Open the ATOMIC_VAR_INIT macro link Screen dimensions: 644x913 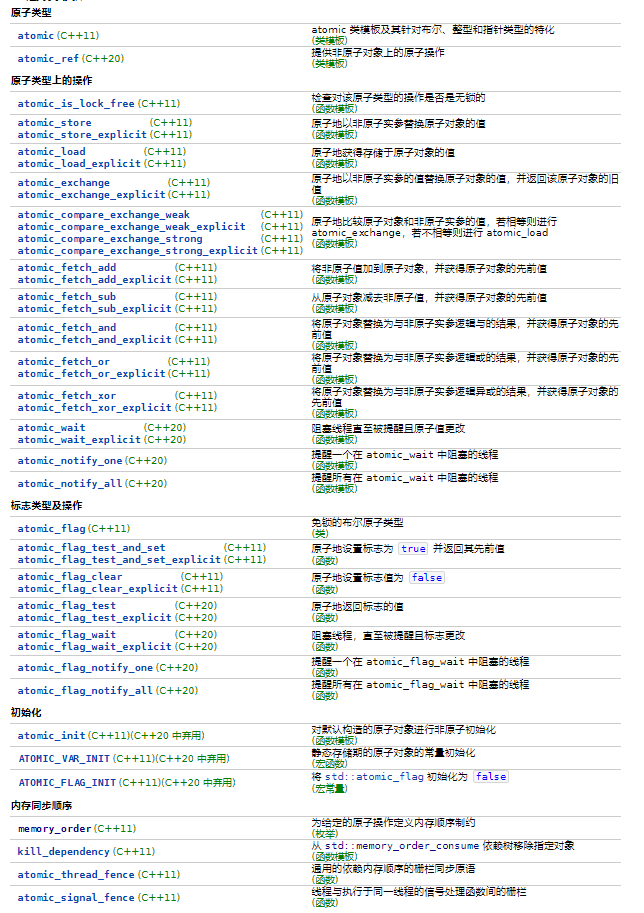coord(64,759)
